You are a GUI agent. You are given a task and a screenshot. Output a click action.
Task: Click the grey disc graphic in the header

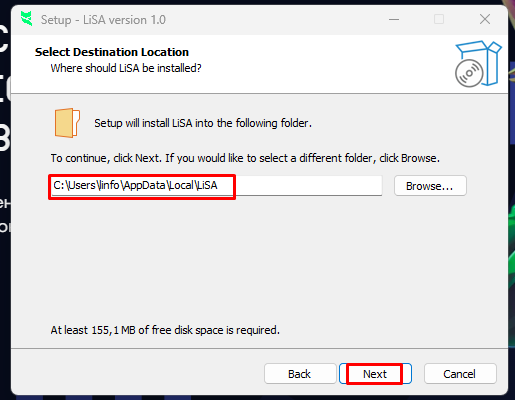pyautogui.click(x=469, y=73)
